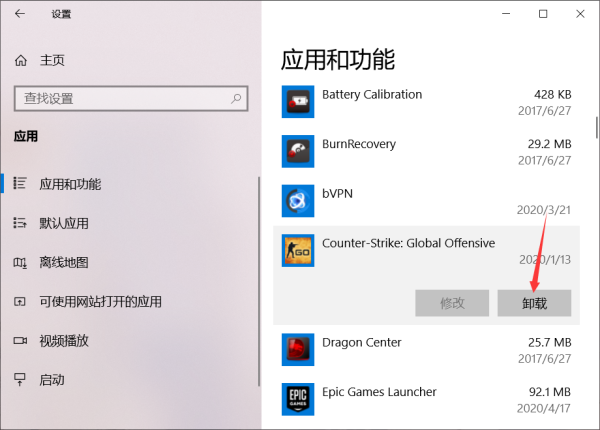The height and width of the screenshot is (430, 600).
Task: Open the 启动 settings page
Action: [x=130, y=380]
